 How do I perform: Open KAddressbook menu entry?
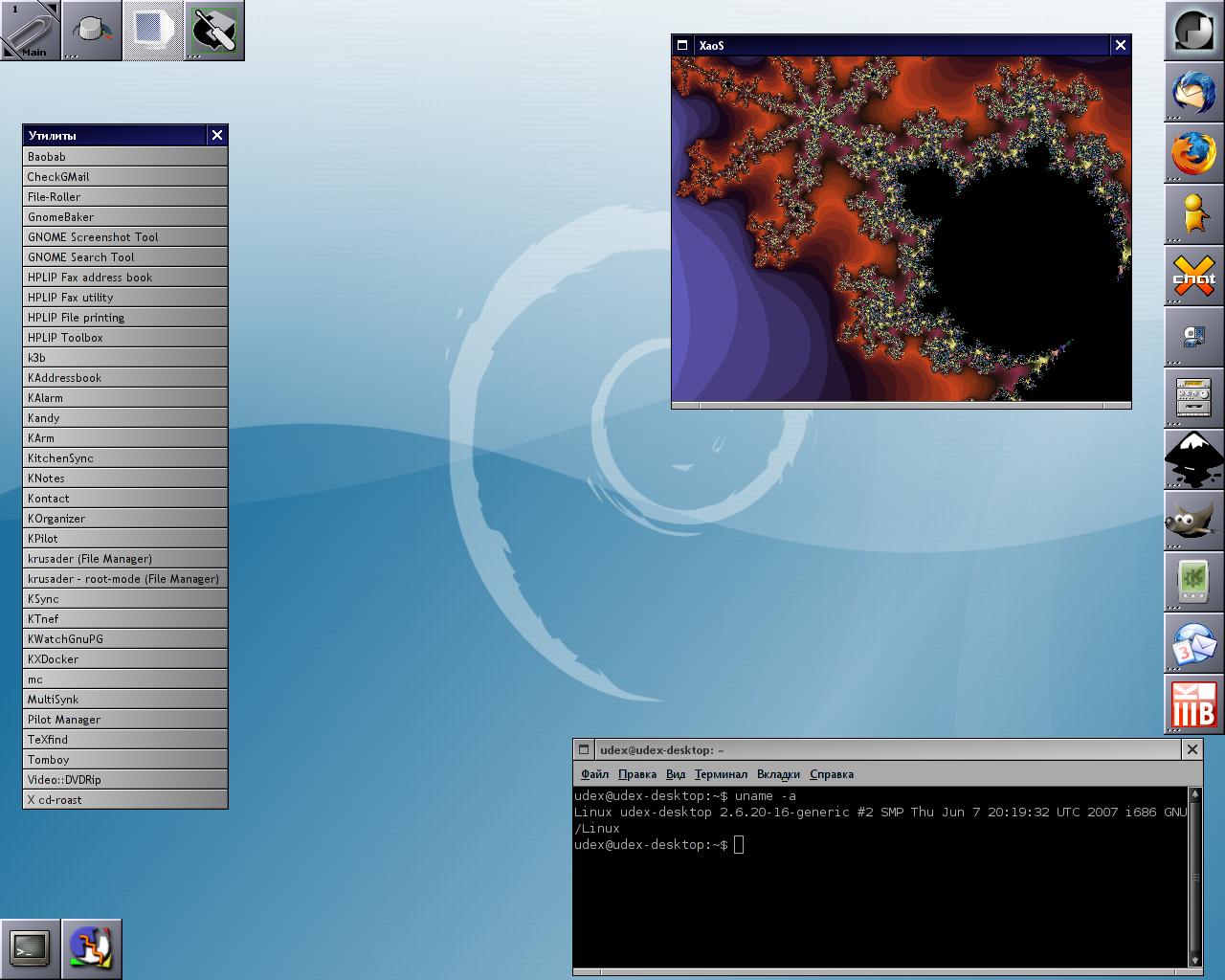[x=125, y=377]
